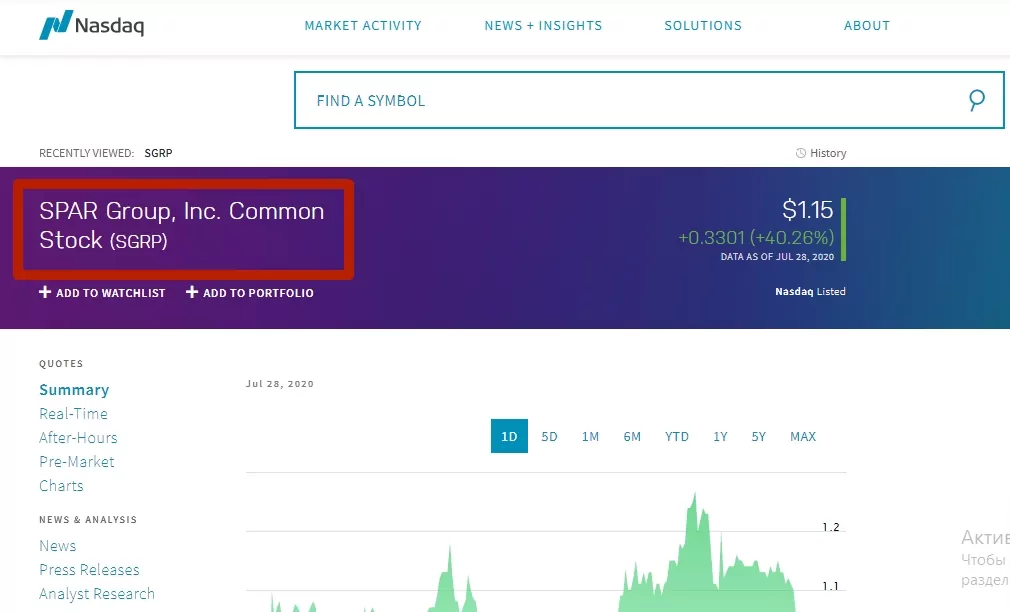Click the +0.3301 (+40.26%) change value
Viewport: 1010px width, 612px height.
[x=756, y=238]
